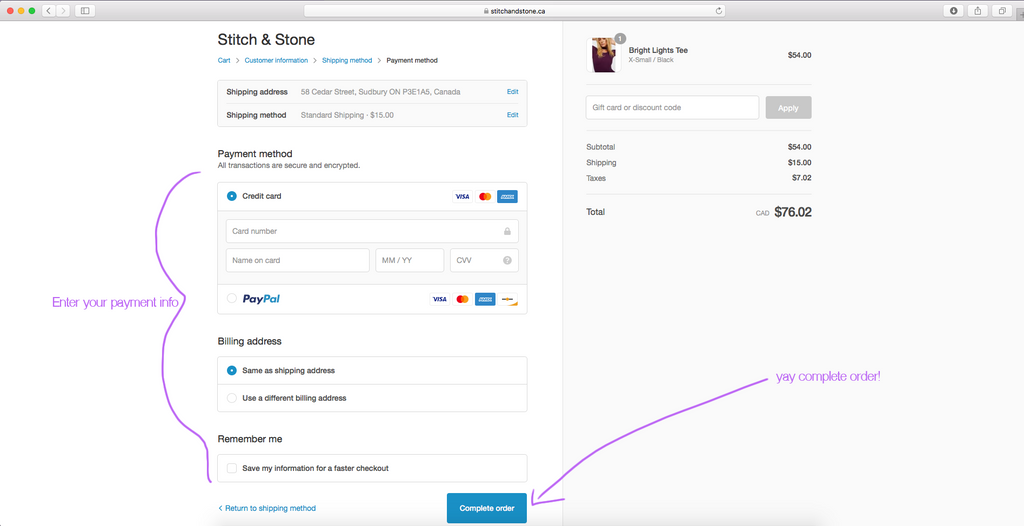The image size is (1024, 526).
Task: Click the Safari back arrow
Action: pos(48,11)
